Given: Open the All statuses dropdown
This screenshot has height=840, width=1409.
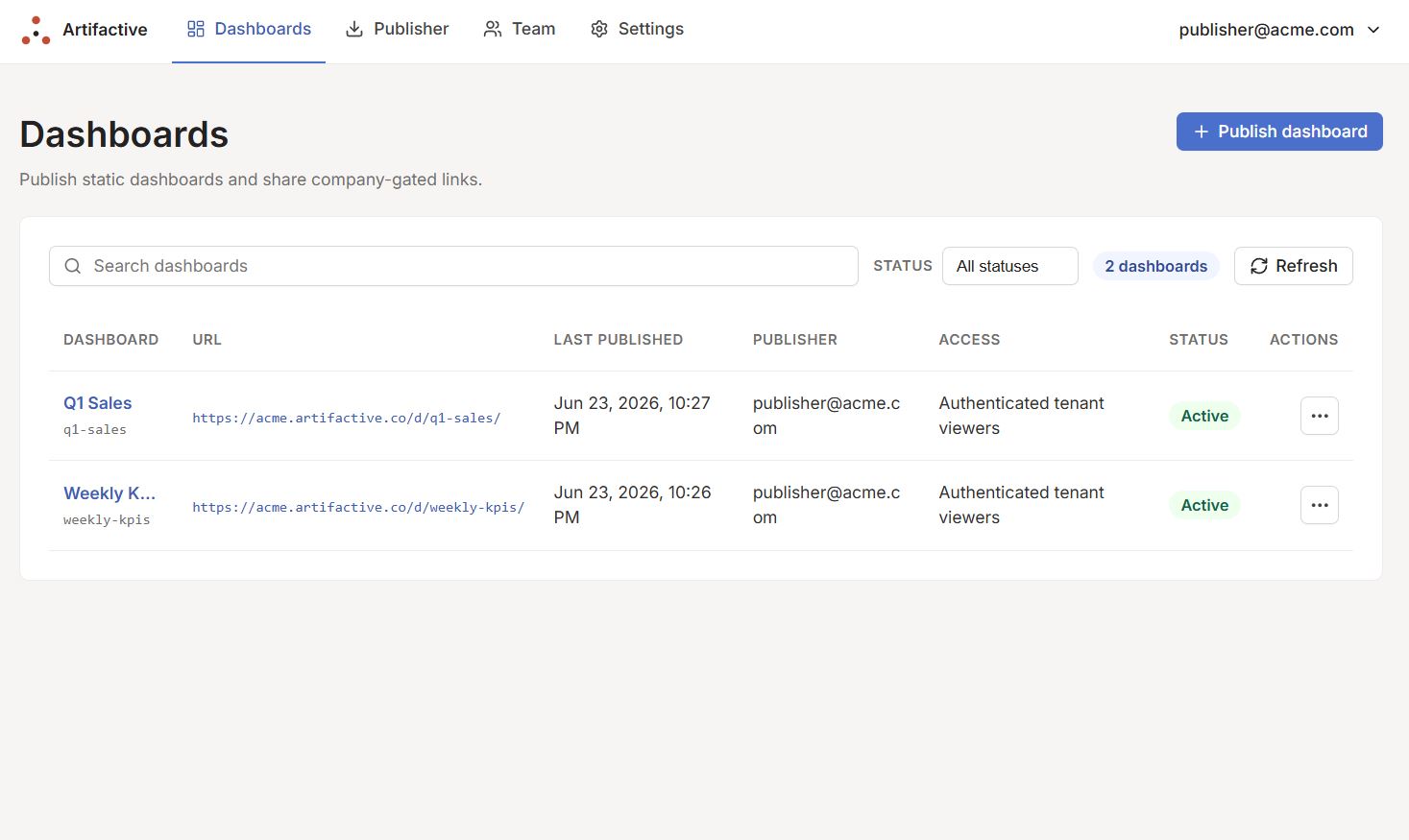Looking at the screenshot, I should (1010, 266).
